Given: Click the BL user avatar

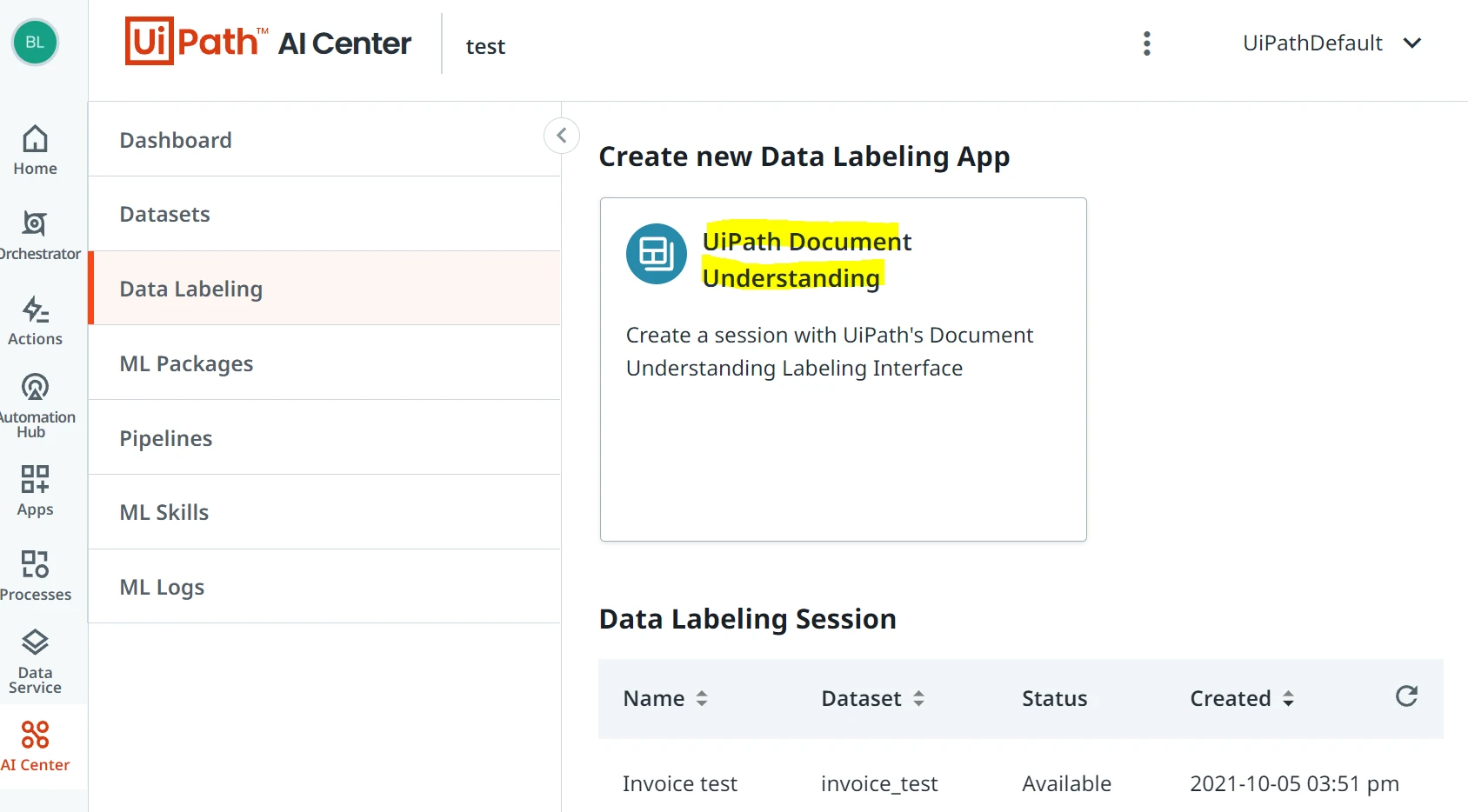Looking at the screenshot, I should coord(35,43).
